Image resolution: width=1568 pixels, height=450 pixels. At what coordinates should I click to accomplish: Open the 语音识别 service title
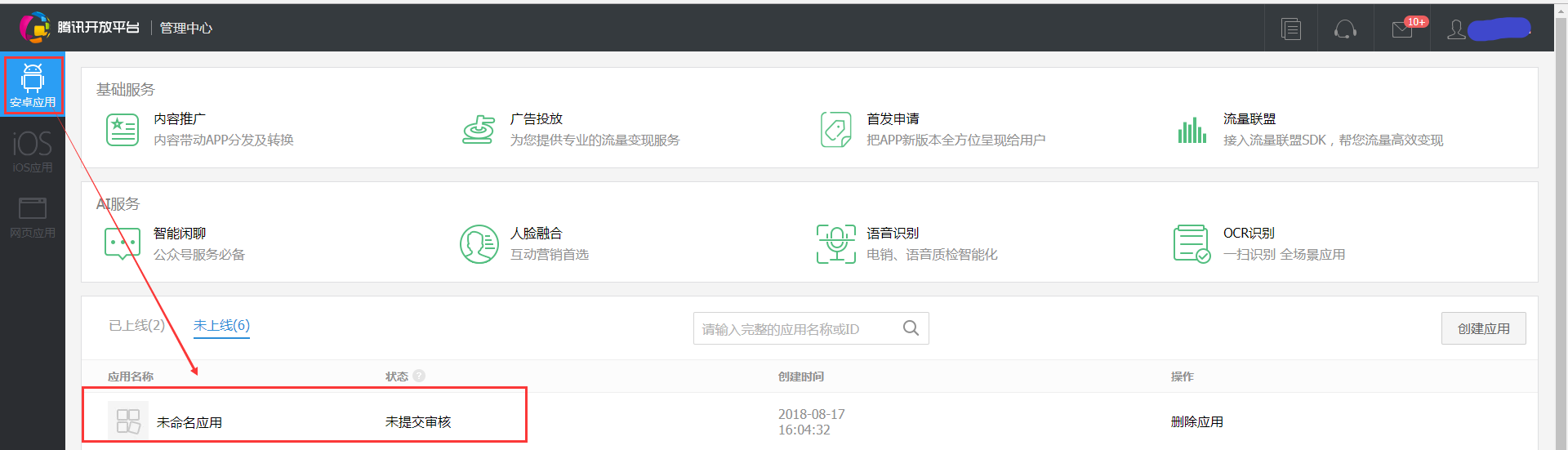[x=893, y=234]
